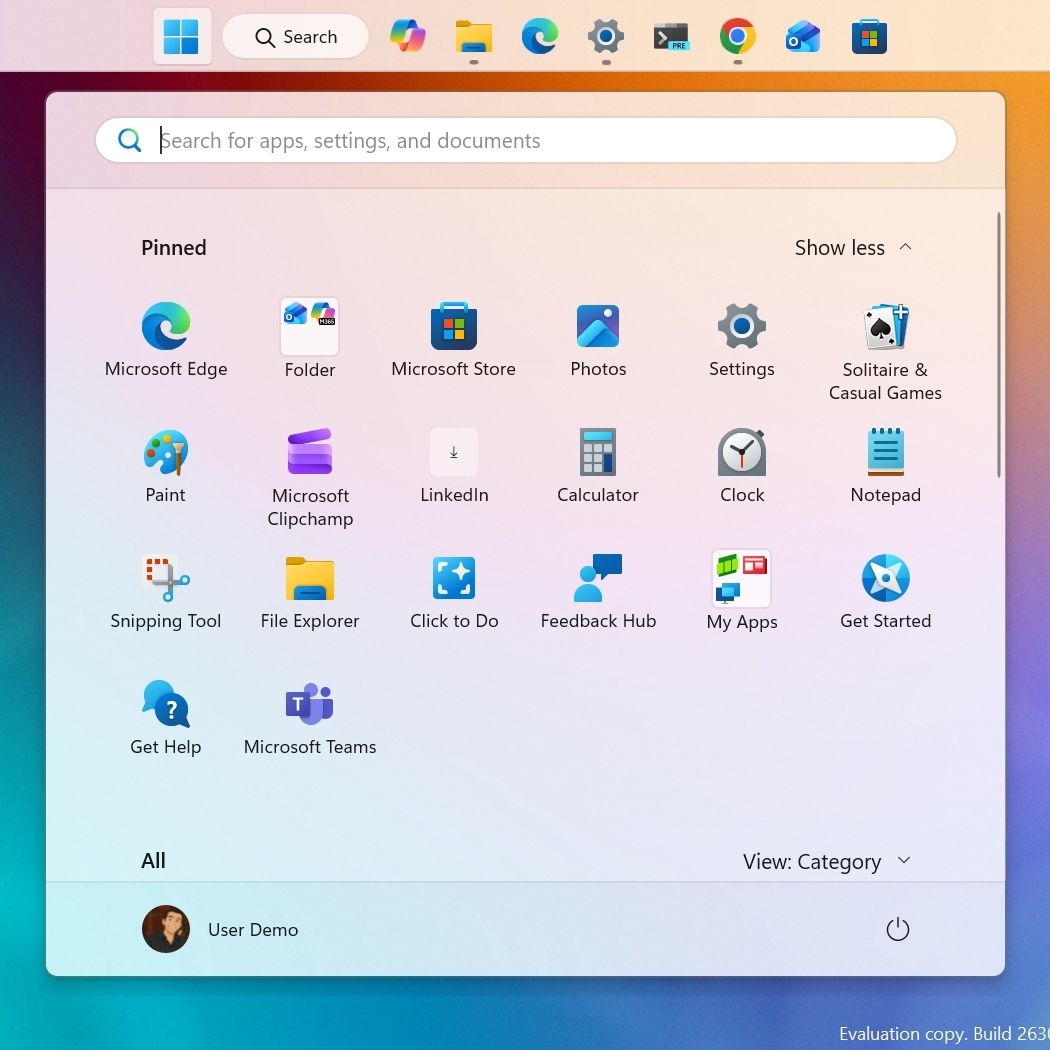
Task: Open Terminal Preview on the taskbar
Action: [671, 36]
